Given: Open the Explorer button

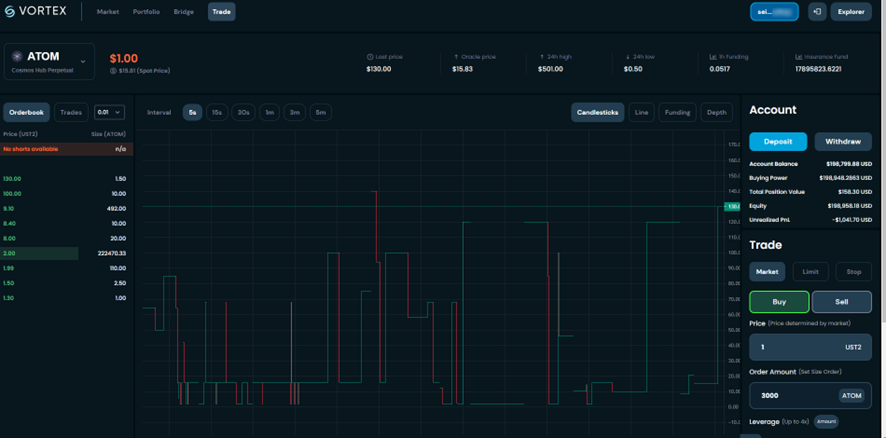Looking at the screenshot, I should click(851, 12).
